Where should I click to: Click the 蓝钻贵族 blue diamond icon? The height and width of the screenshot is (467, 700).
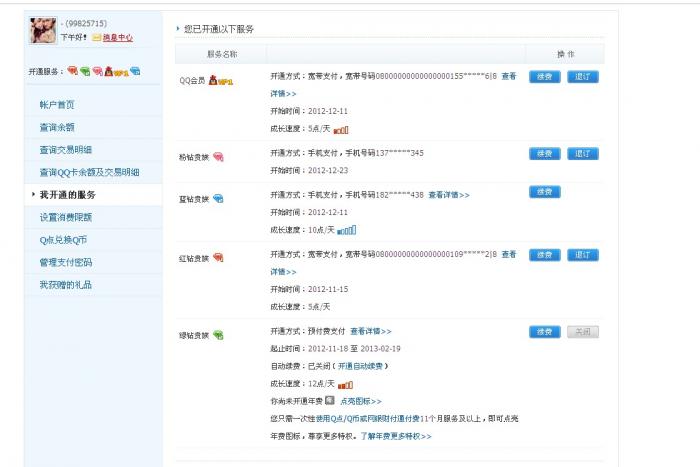click(x=218, y=199)
